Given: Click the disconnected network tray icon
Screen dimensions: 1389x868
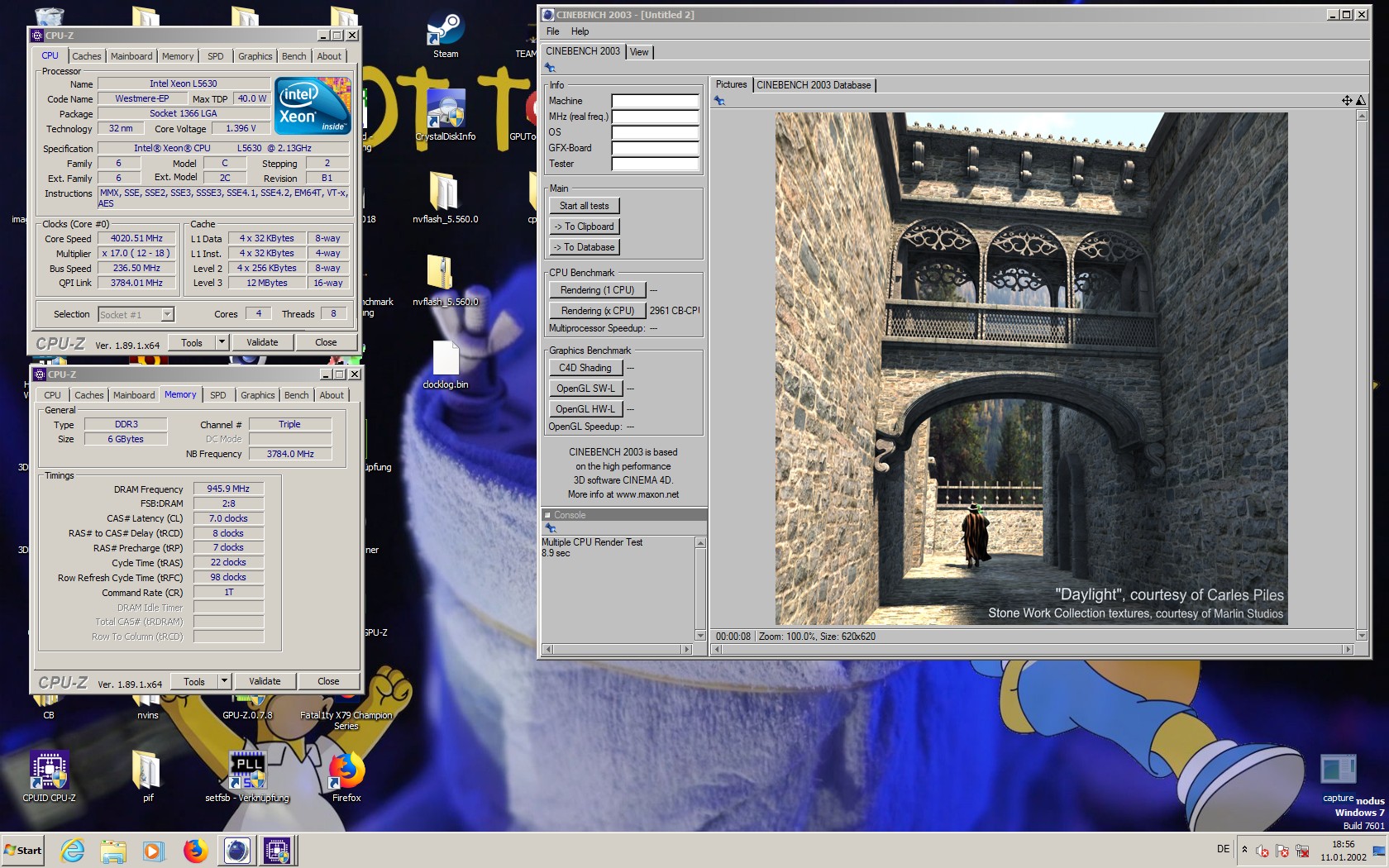Looking at the screenshot, I should coord(1302,851).
